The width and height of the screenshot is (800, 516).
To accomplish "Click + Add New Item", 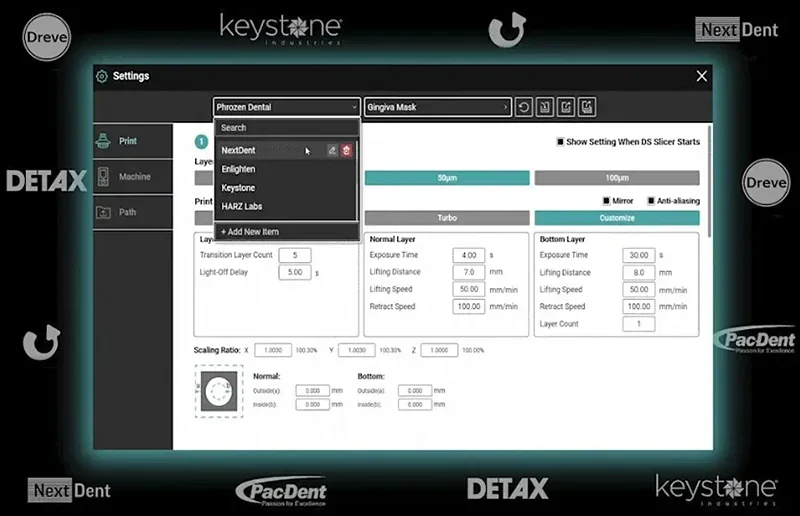I will (286, 232).
